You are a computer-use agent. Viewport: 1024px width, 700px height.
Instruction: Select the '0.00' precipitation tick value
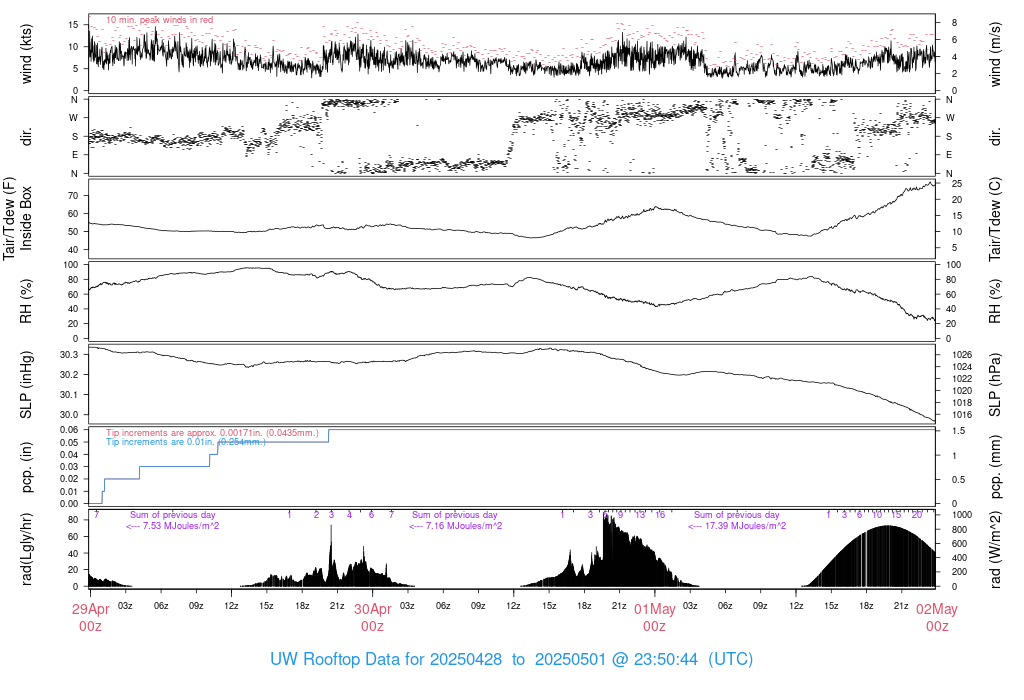pos(69,504)
